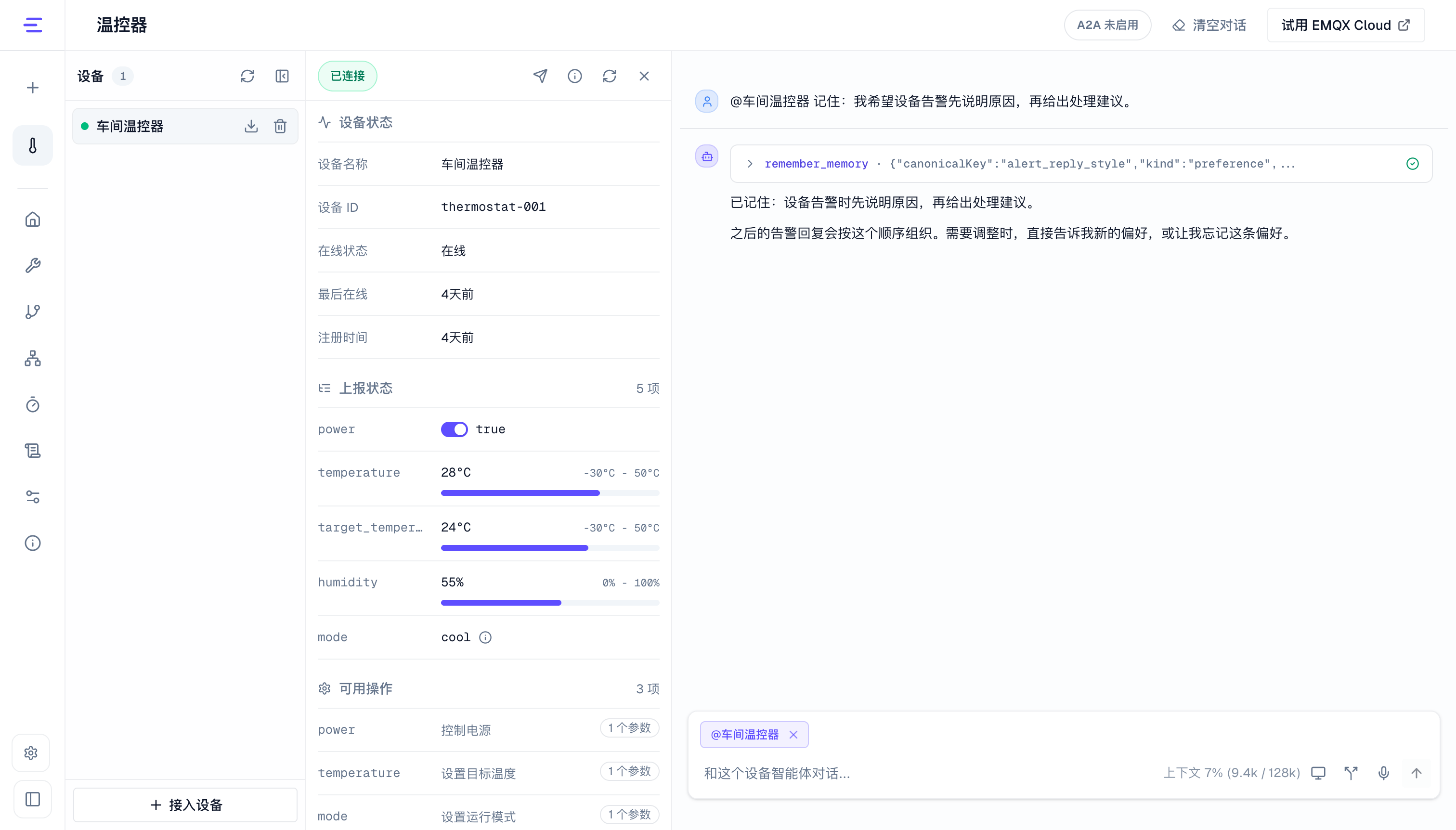Open the timer sidebar icon

pyautogui.click(x=32, y=404)
